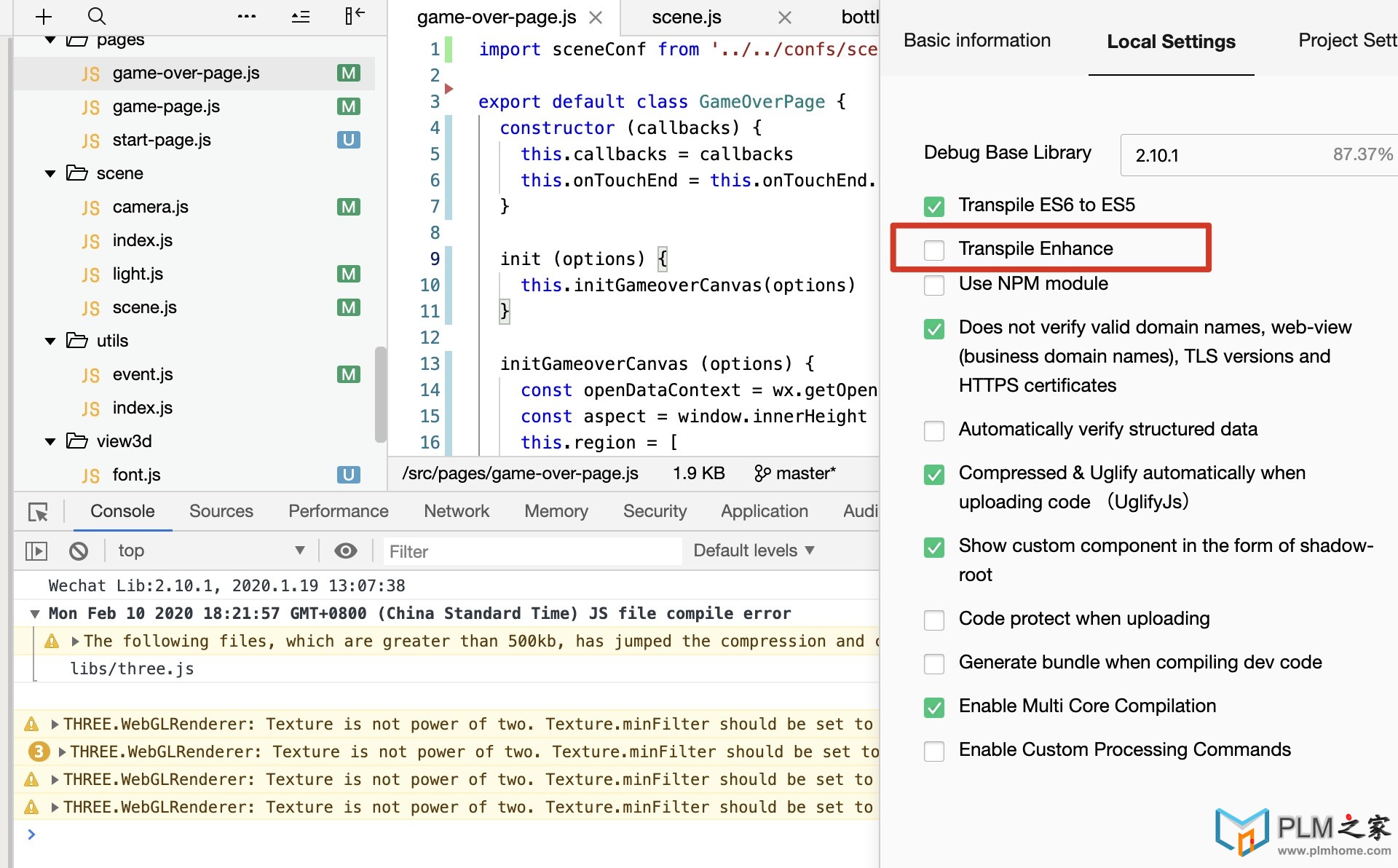Screen dimensions: 1398x868
Task: Open scene.js in the file tree
Action: pos(144,307)
